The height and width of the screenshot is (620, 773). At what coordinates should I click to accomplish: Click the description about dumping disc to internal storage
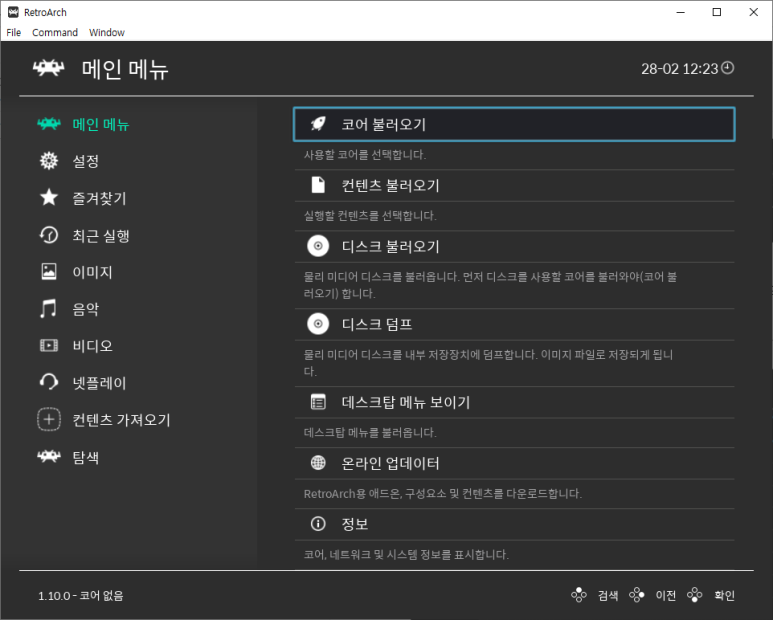click(489, 363)
